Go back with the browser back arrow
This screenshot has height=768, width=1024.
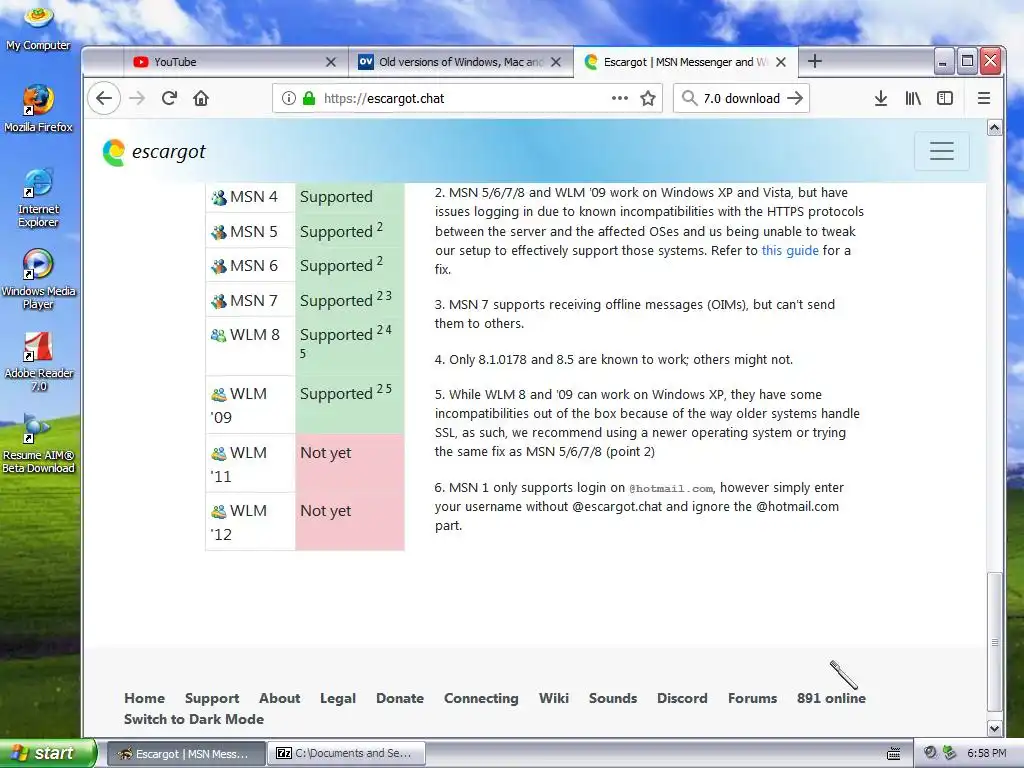[104, 99]
